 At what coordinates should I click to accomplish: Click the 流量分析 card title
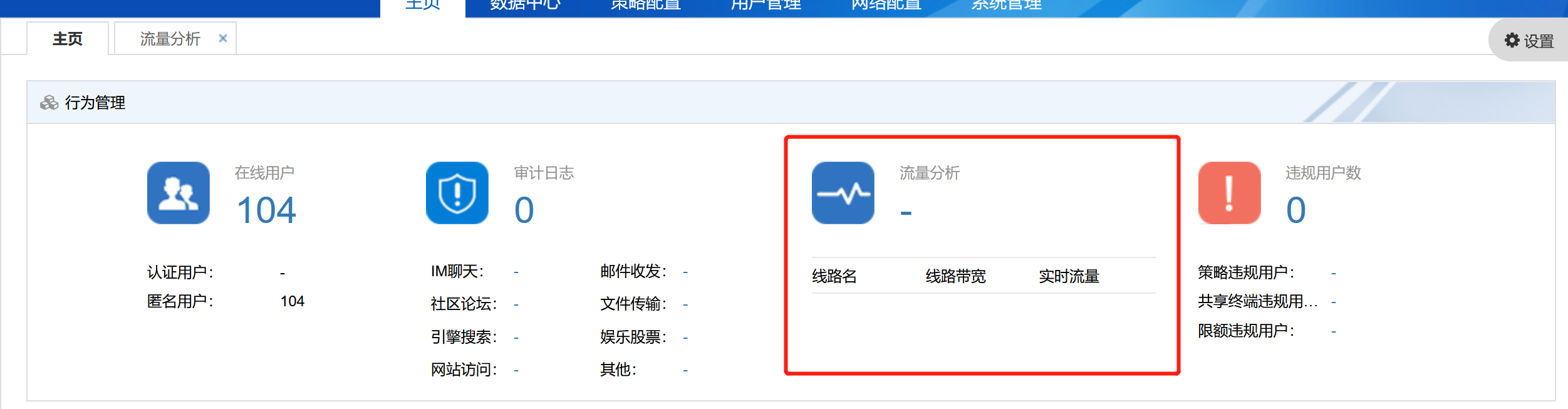[x=930, y=173]
